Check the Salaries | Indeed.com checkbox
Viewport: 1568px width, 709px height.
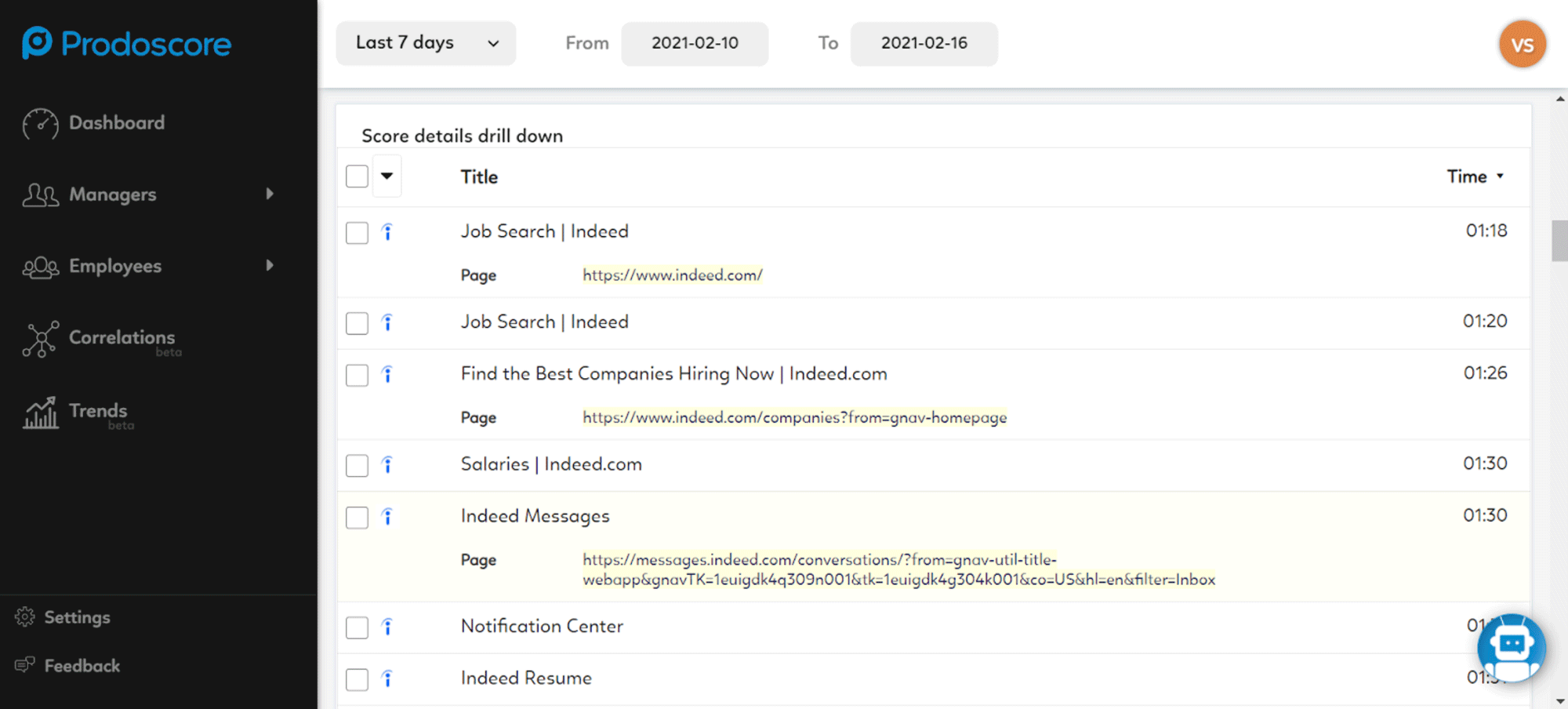tap(357, 466)
